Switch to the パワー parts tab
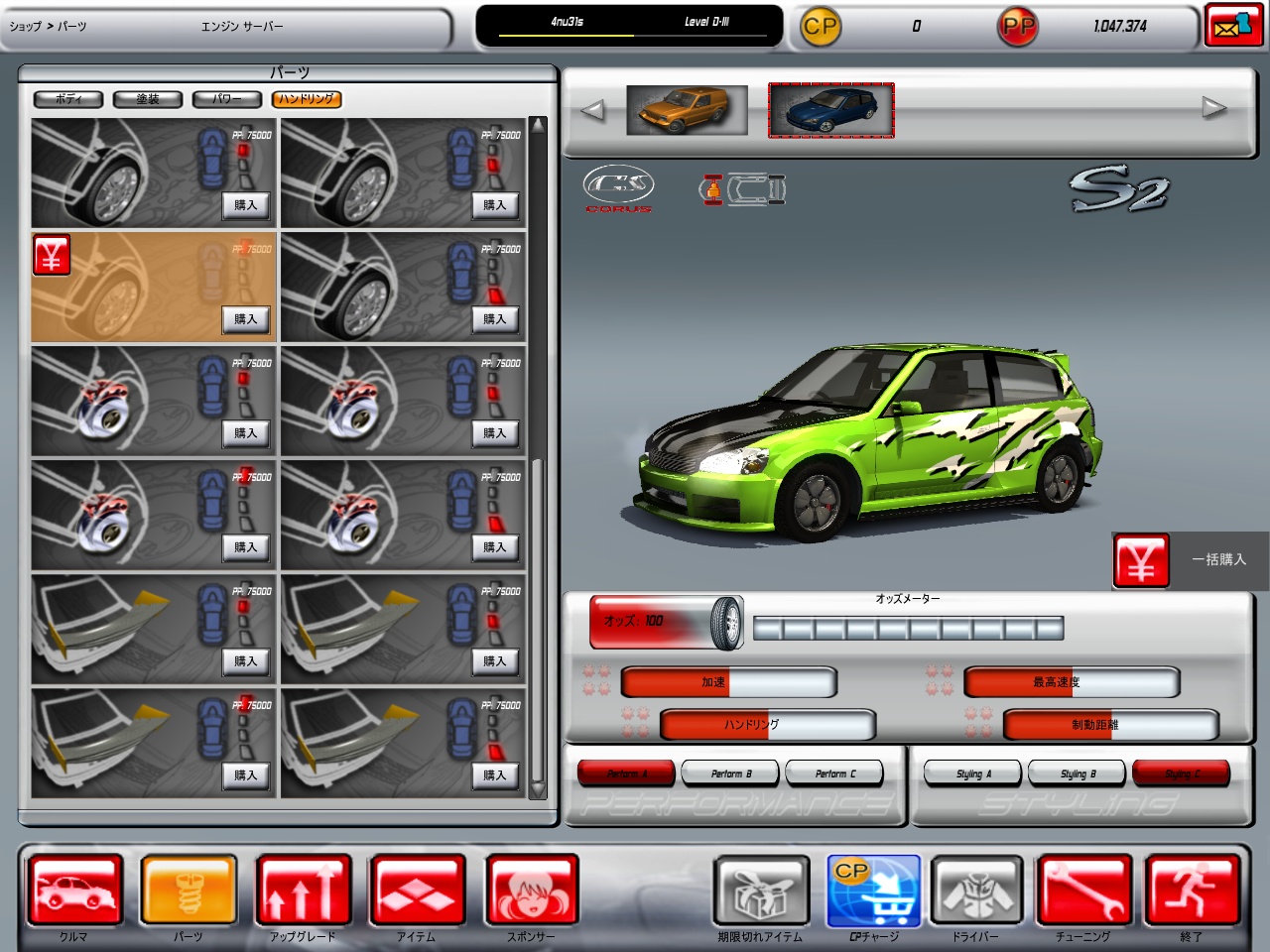This screenshot has width=1270, height=952. point(226,99)
